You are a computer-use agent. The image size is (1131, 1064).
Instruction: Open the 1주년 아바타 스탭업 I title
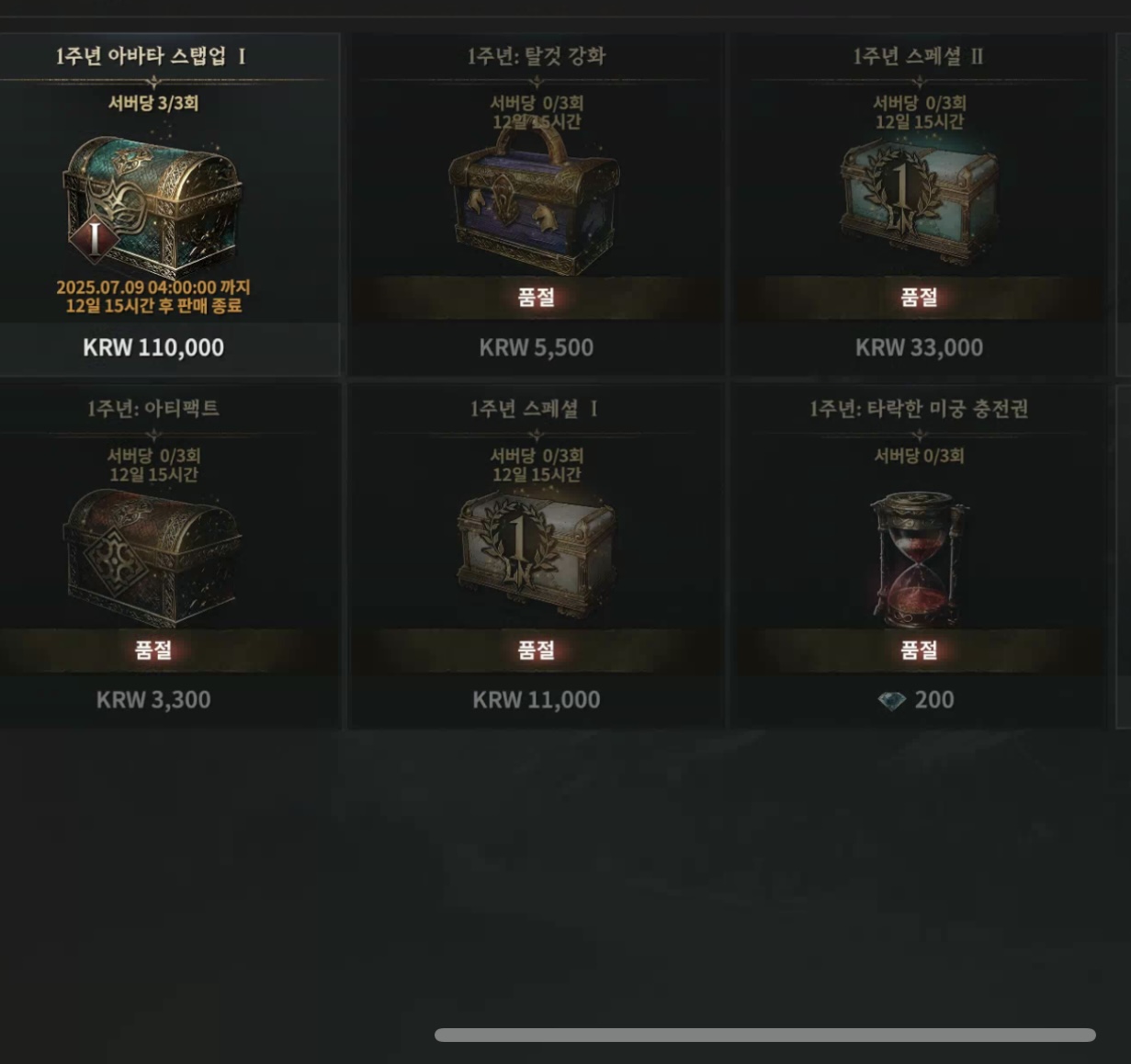pos(150,56)
